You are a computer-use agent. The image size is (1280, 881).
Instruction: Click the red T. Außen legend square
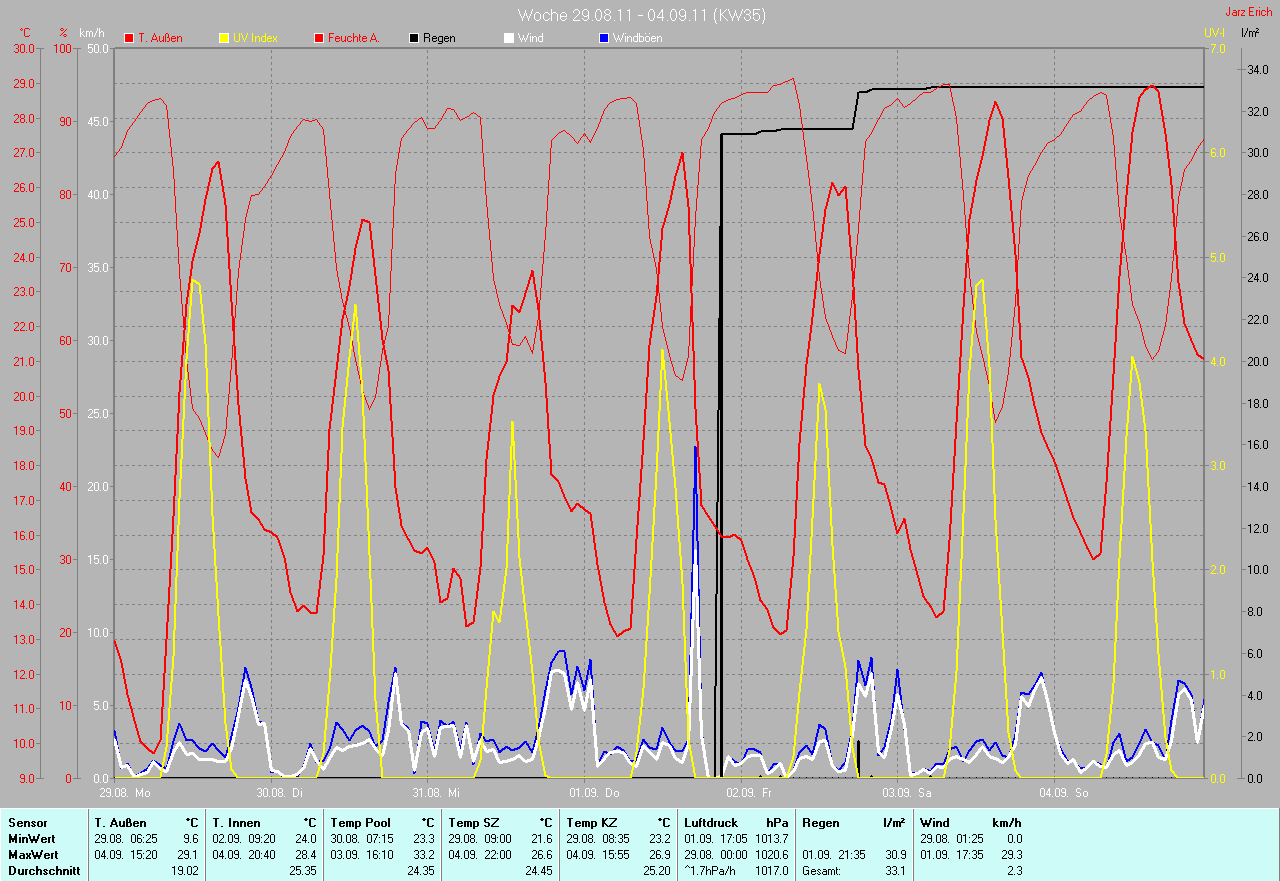point(129,38)
